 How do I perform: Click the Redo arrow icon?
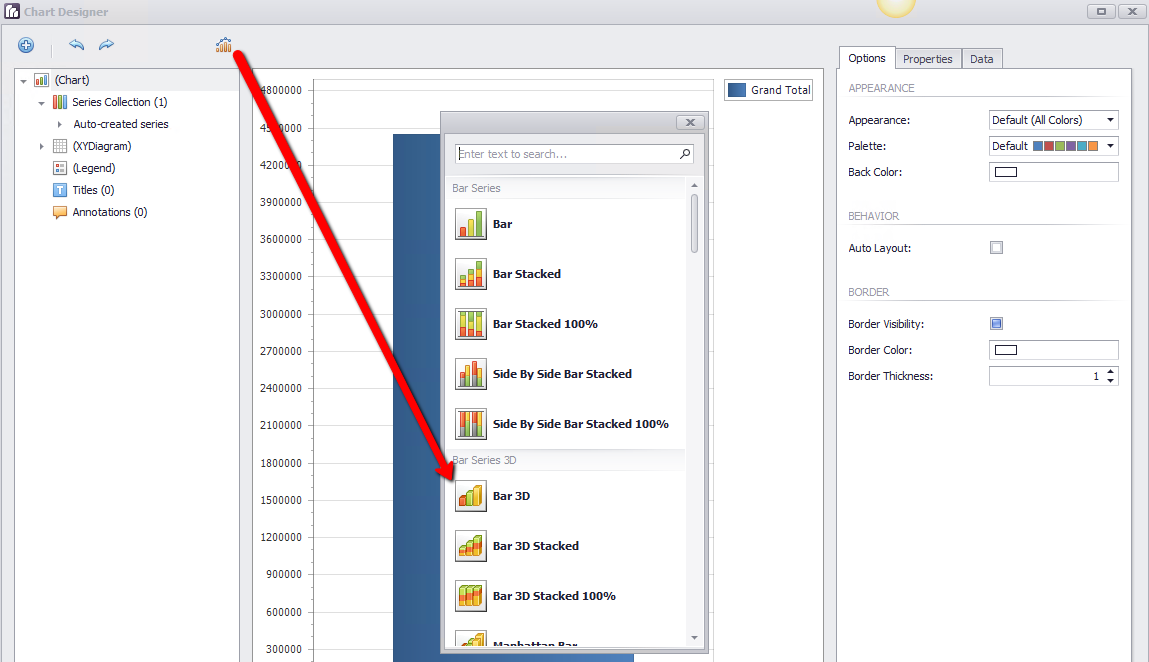coord(106,45)
